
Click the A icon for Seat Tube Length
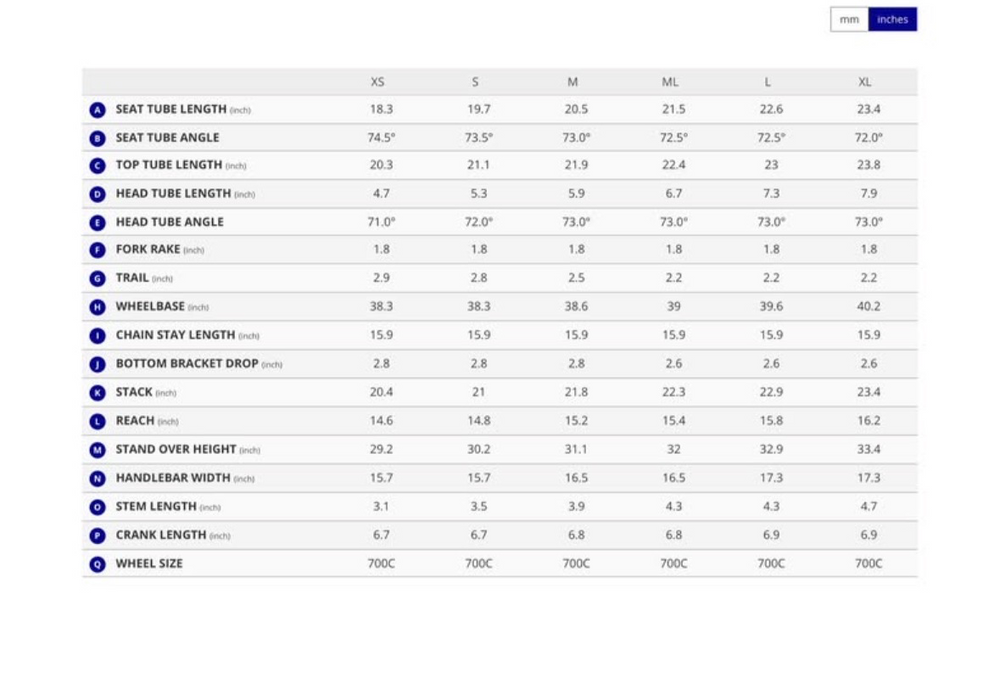click(x=98, y=110)
